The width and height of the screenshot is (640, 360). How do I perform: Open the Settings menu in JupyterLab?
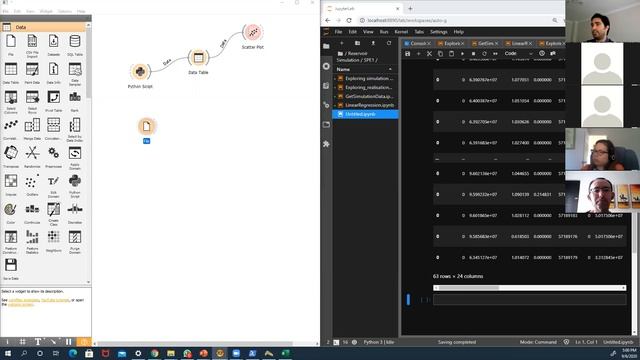coord(438,32)
